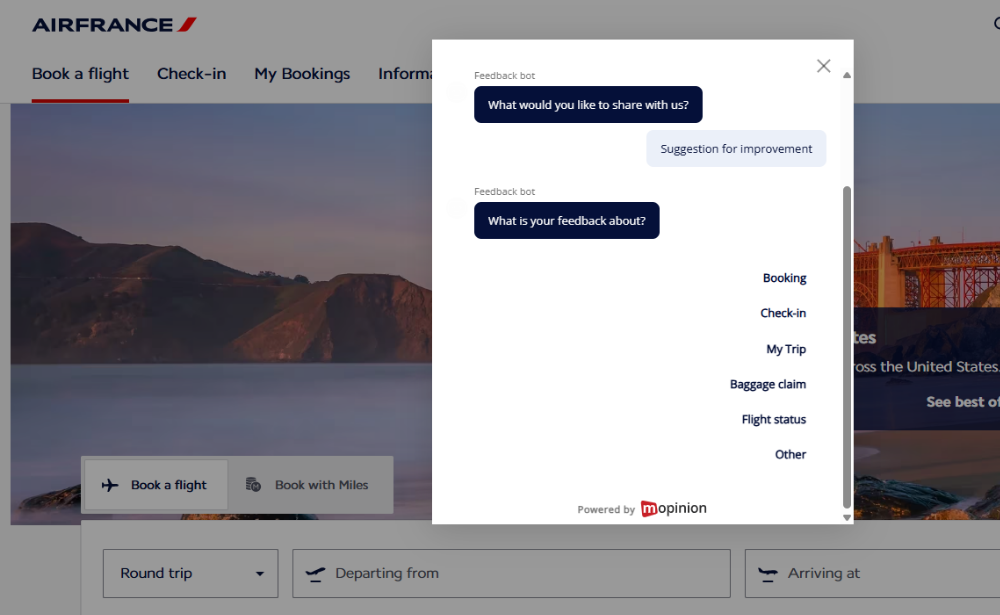Click the airplane icon beside Book a flight option
The image size is (1000, 615).
pos(110,484)
